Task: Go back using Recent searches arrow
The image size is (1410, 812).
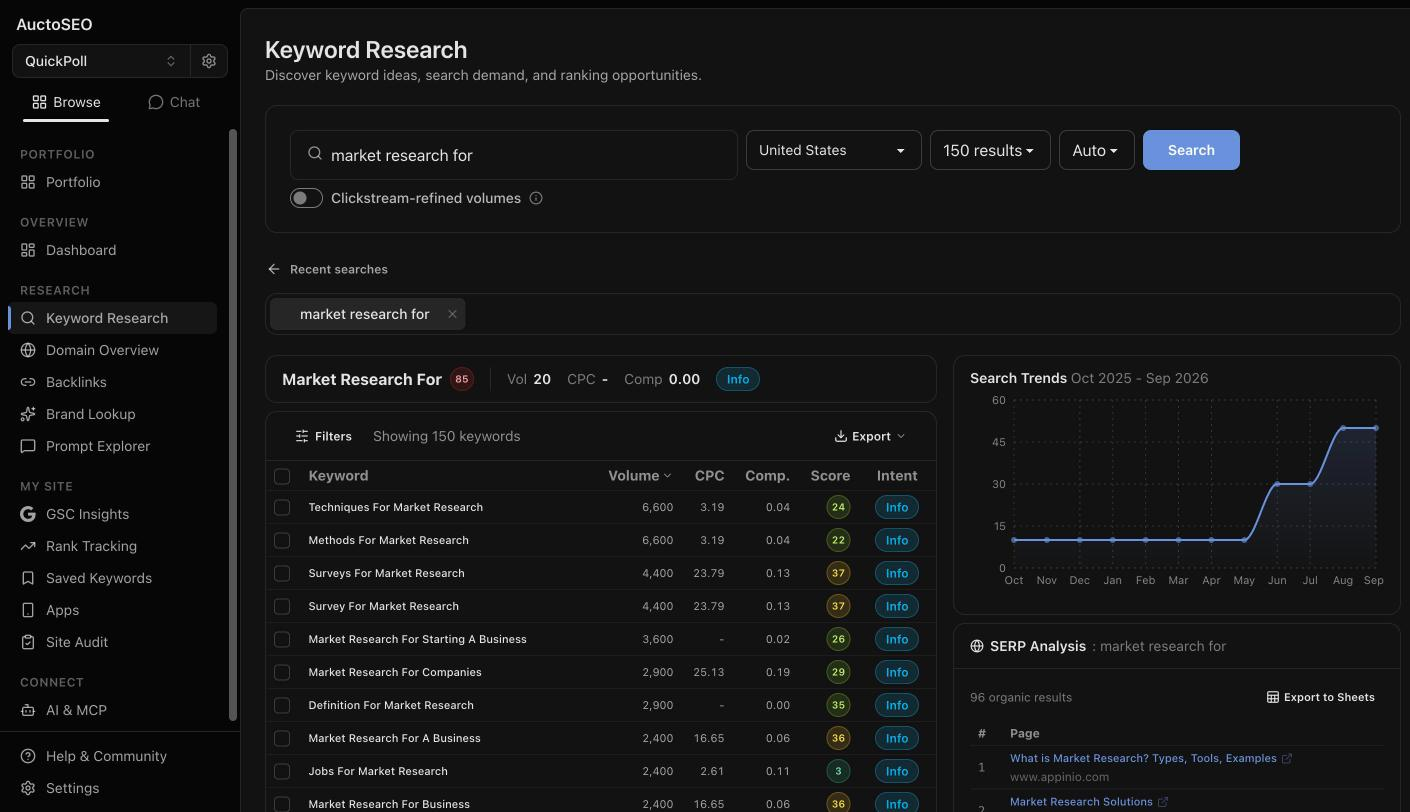Action: [274, 269]
